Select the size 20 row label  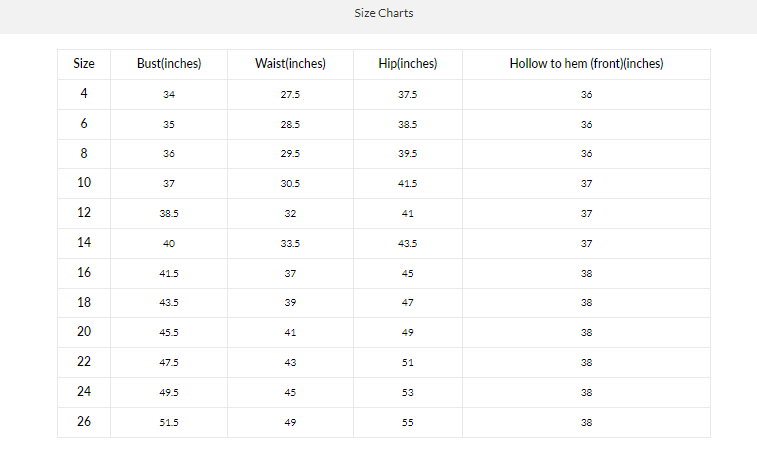pos(84,332)
